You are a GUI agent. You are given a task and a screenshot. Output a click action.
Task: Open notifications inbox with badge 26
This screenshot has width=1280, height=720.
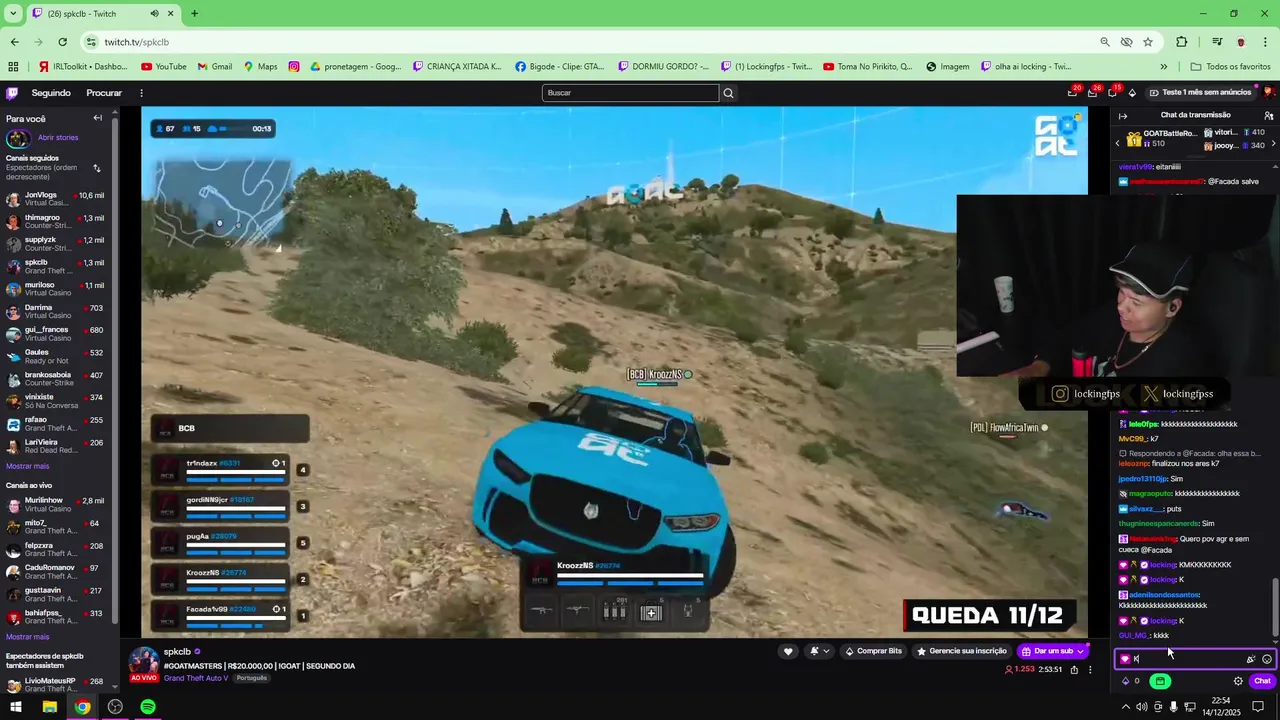(1093, 93)
